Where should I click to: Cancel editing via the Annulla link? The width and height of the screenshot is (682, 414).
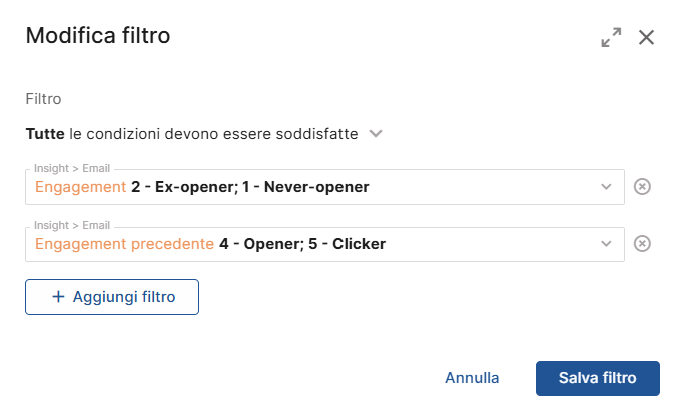tap(472, 378)
